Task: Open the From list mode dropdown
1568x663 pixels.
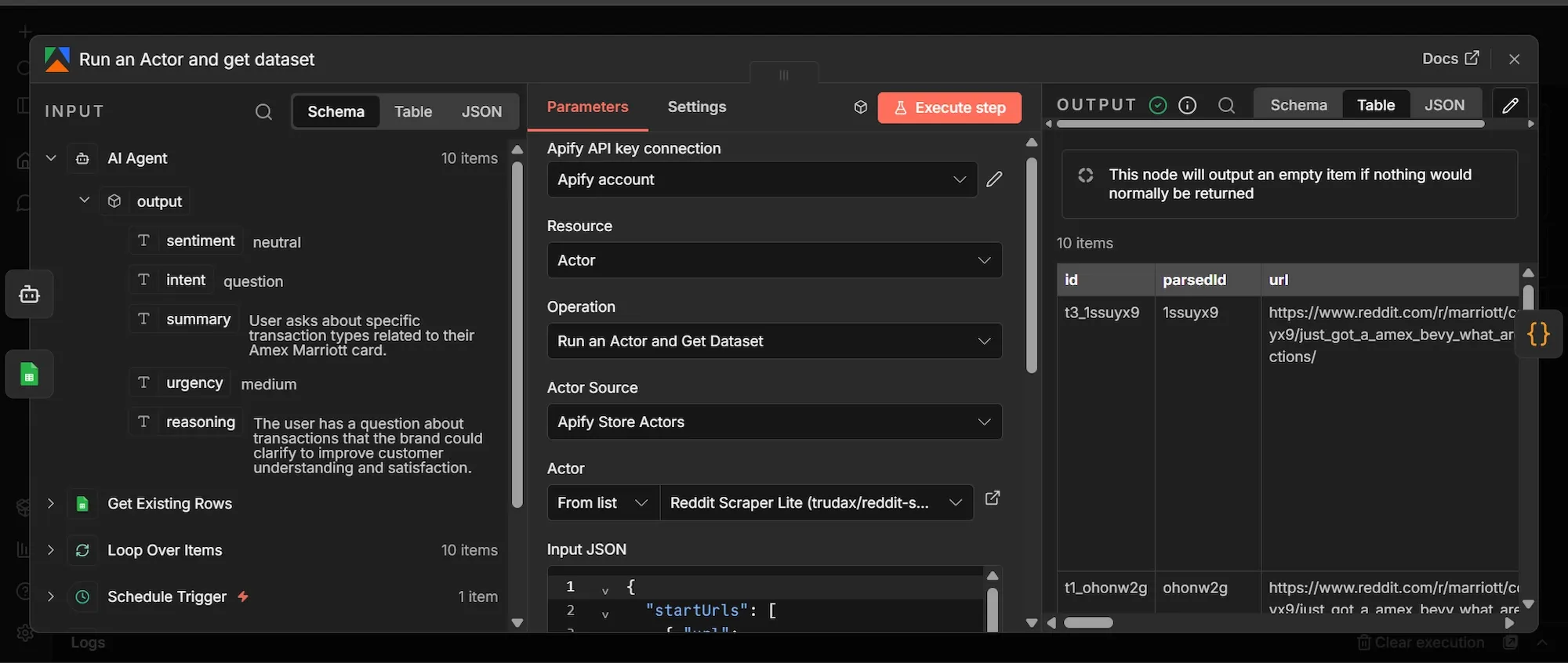Action: pyautogui.click(x=603, y=502)
